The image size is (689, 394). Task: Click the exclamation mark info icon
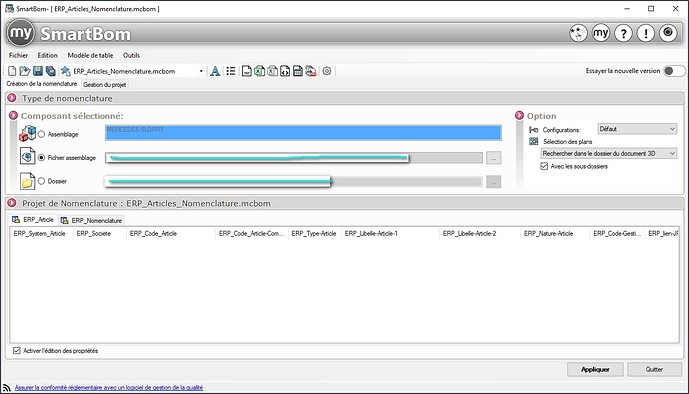[645, 33]
